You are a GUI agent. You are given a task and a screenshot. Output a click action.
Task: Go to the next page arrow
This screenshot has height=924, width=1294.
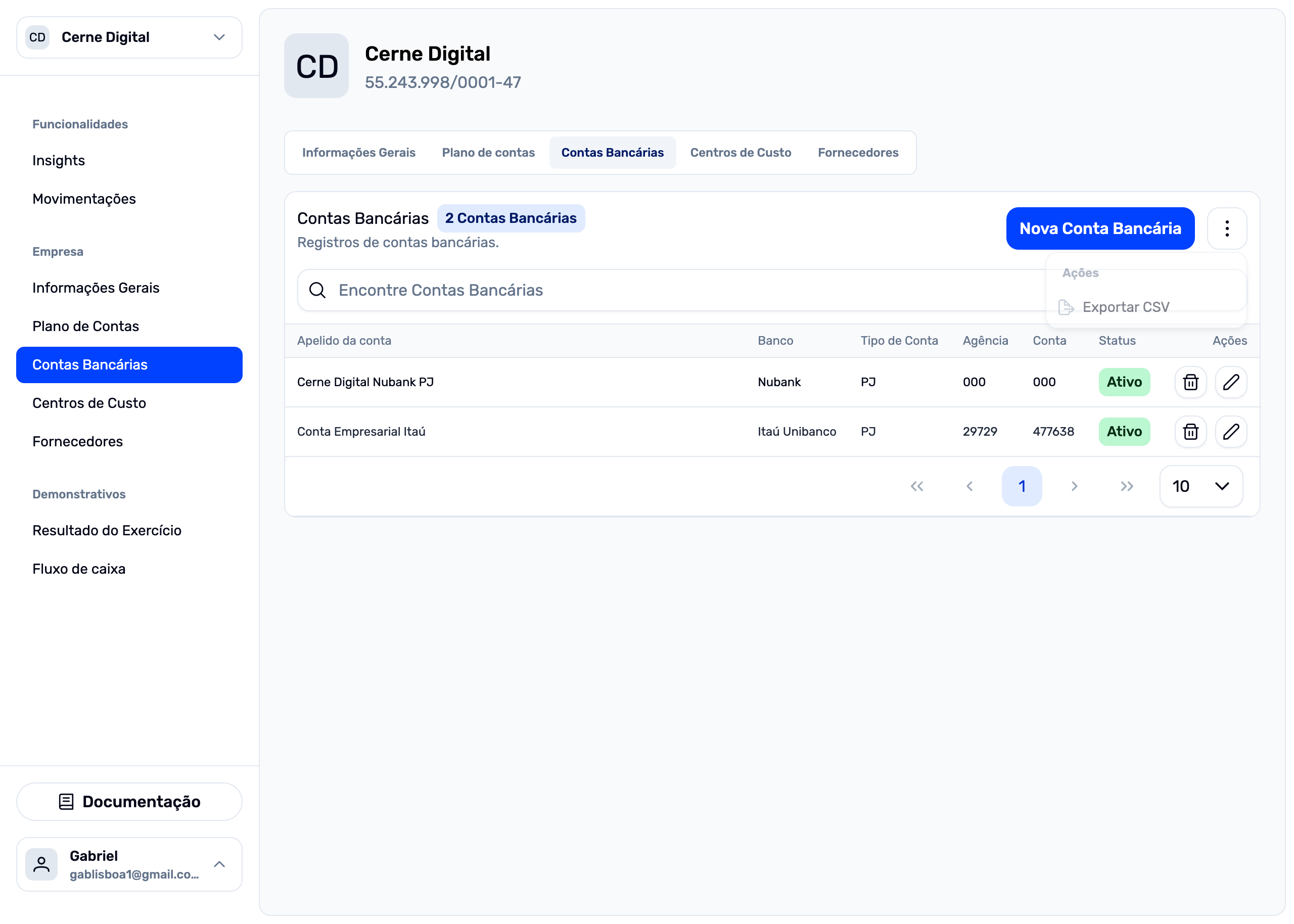[x=1074, y=486]
